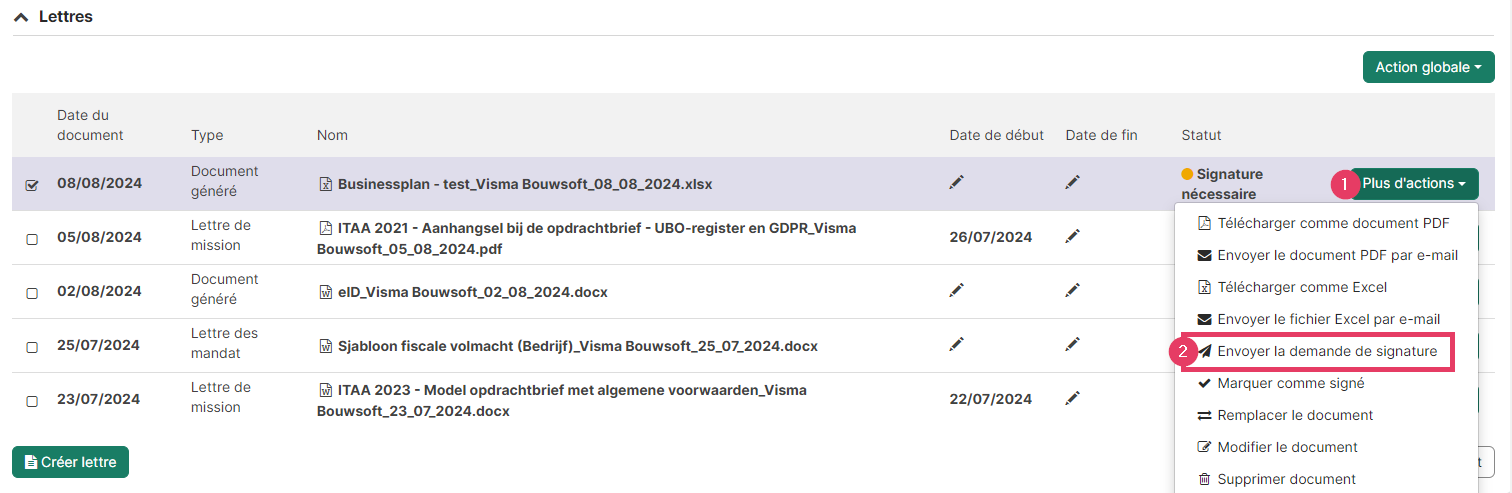Open the Action globale dropdown
Image resolution: width=1512 pixels, height=493 pixels.
tap(1428, 67)
